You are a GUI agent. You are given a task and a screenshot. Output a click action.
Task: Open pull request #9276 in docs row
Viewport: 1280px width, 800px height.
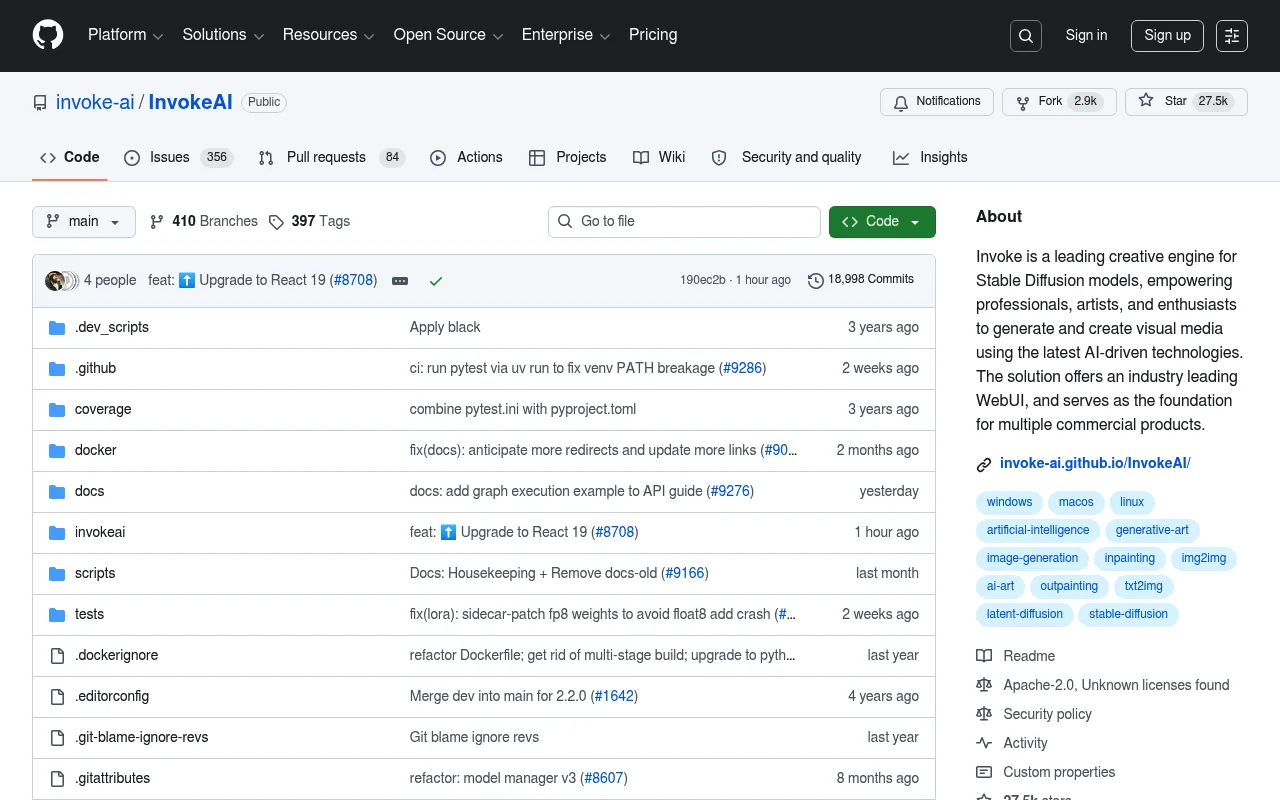(x=730, y=492)
